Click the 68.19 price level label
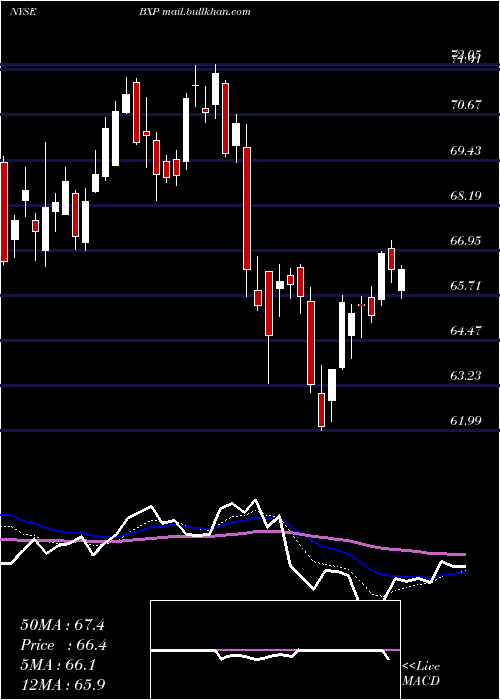The height and width of the screenshot is (700, 500). pos(466,196)
